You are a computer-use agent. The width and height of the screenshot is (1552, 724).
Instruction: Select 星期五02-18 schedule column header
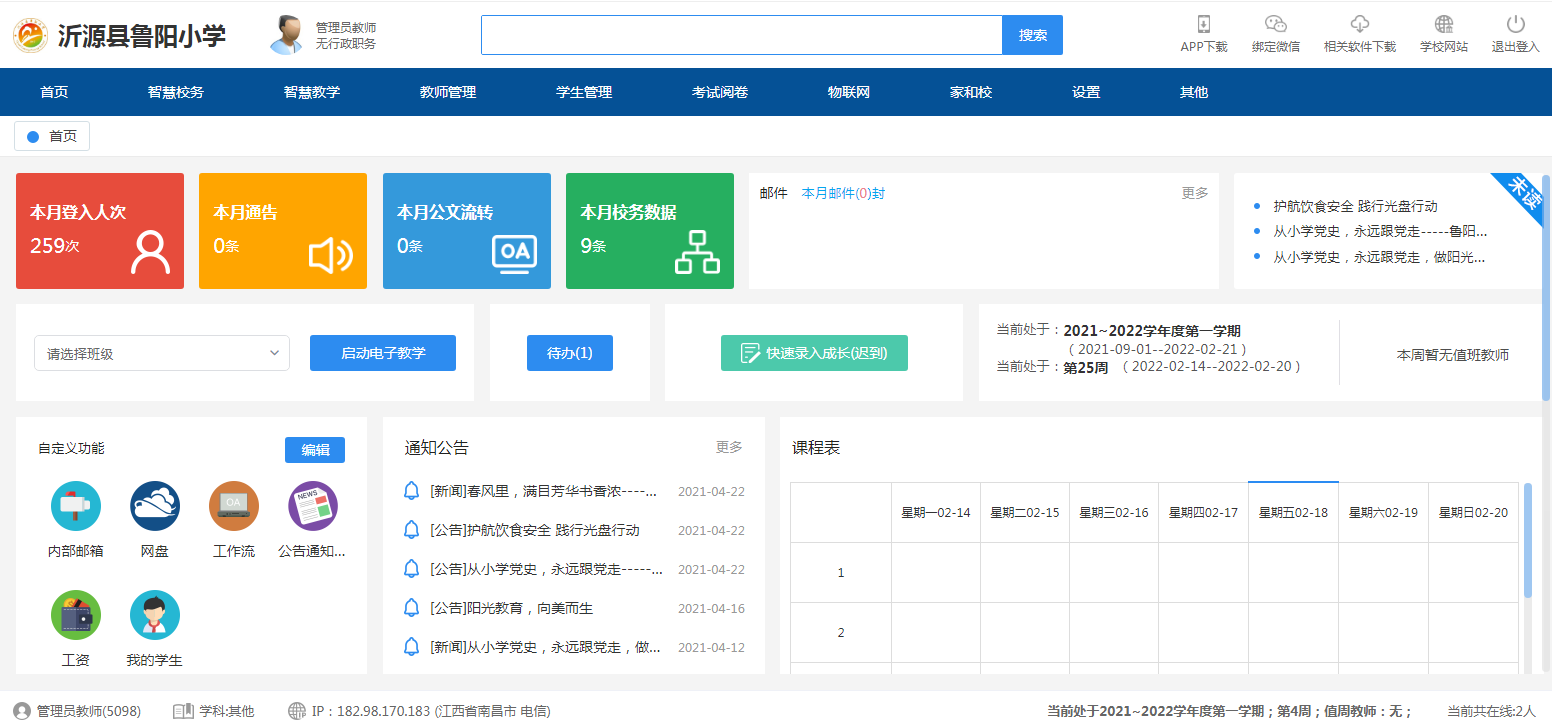point(1293,512)
